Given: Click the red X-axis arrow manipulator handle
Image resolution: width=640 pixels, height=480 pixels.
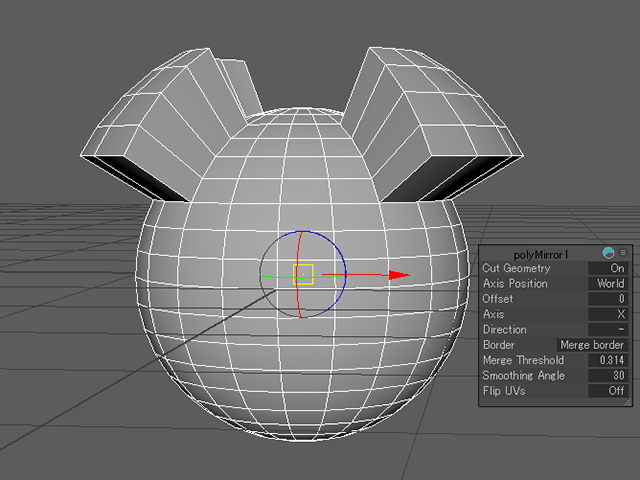Looking at the screenshot, I should tap(398, 275).
